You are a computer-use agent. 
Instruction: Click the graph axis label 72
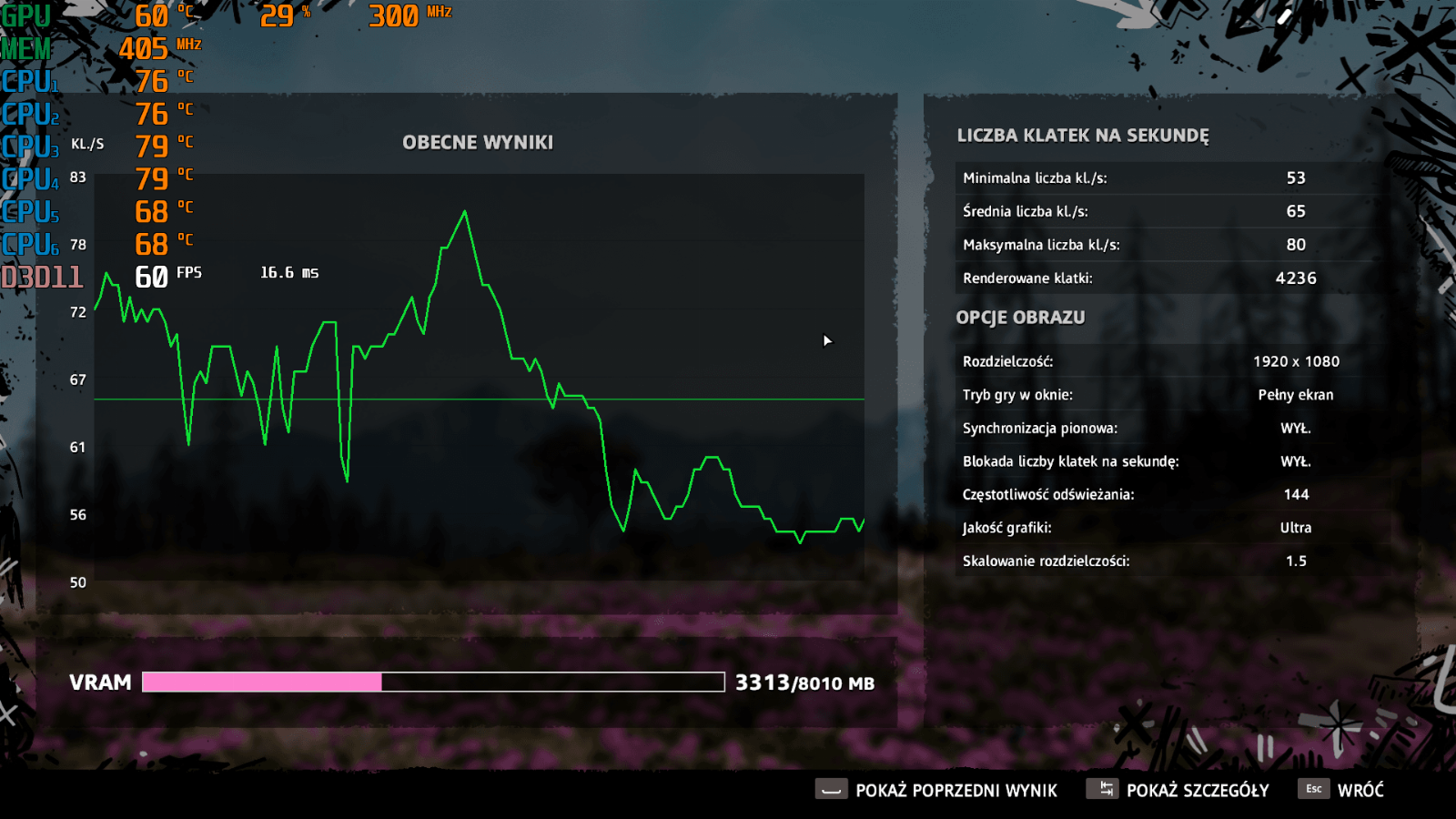pyautogui.click(x=78, y=312)
